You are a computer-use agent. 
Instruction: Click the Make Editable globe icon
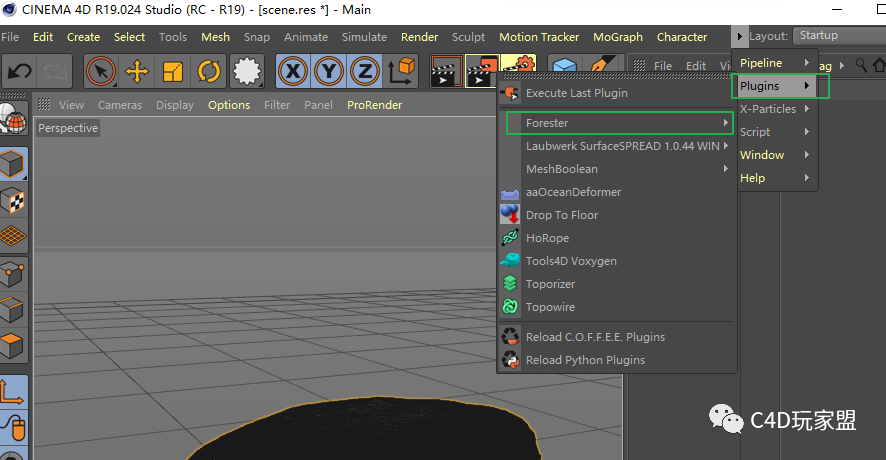14,119
